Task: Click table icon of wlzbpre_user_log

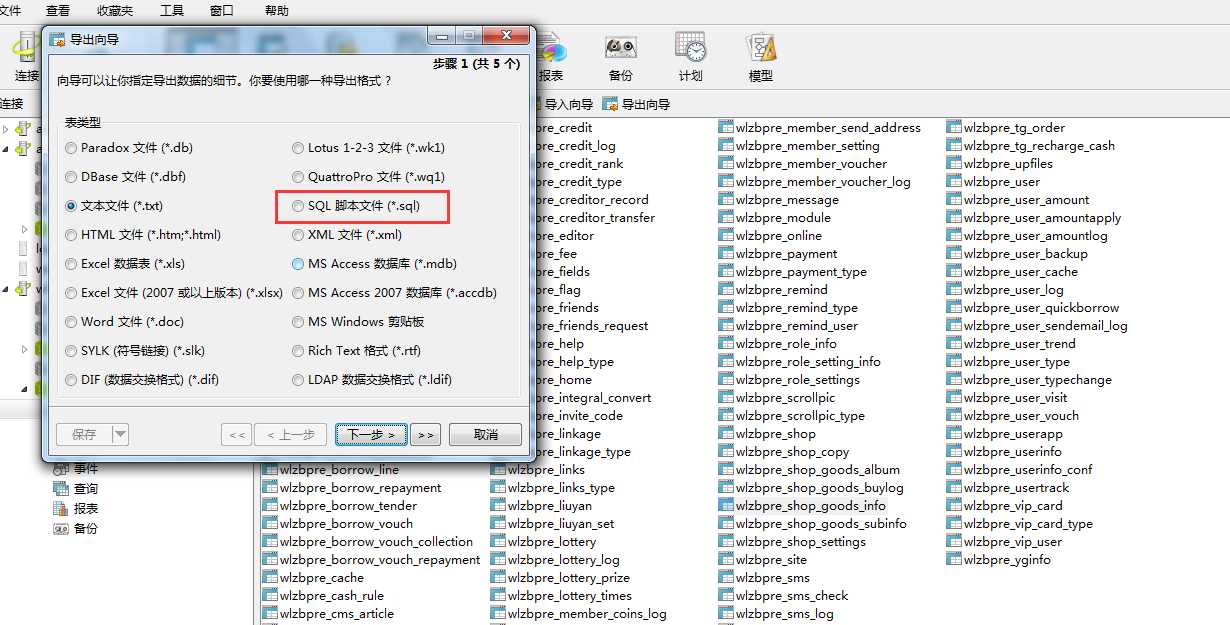Action: (x=954, y=289)
